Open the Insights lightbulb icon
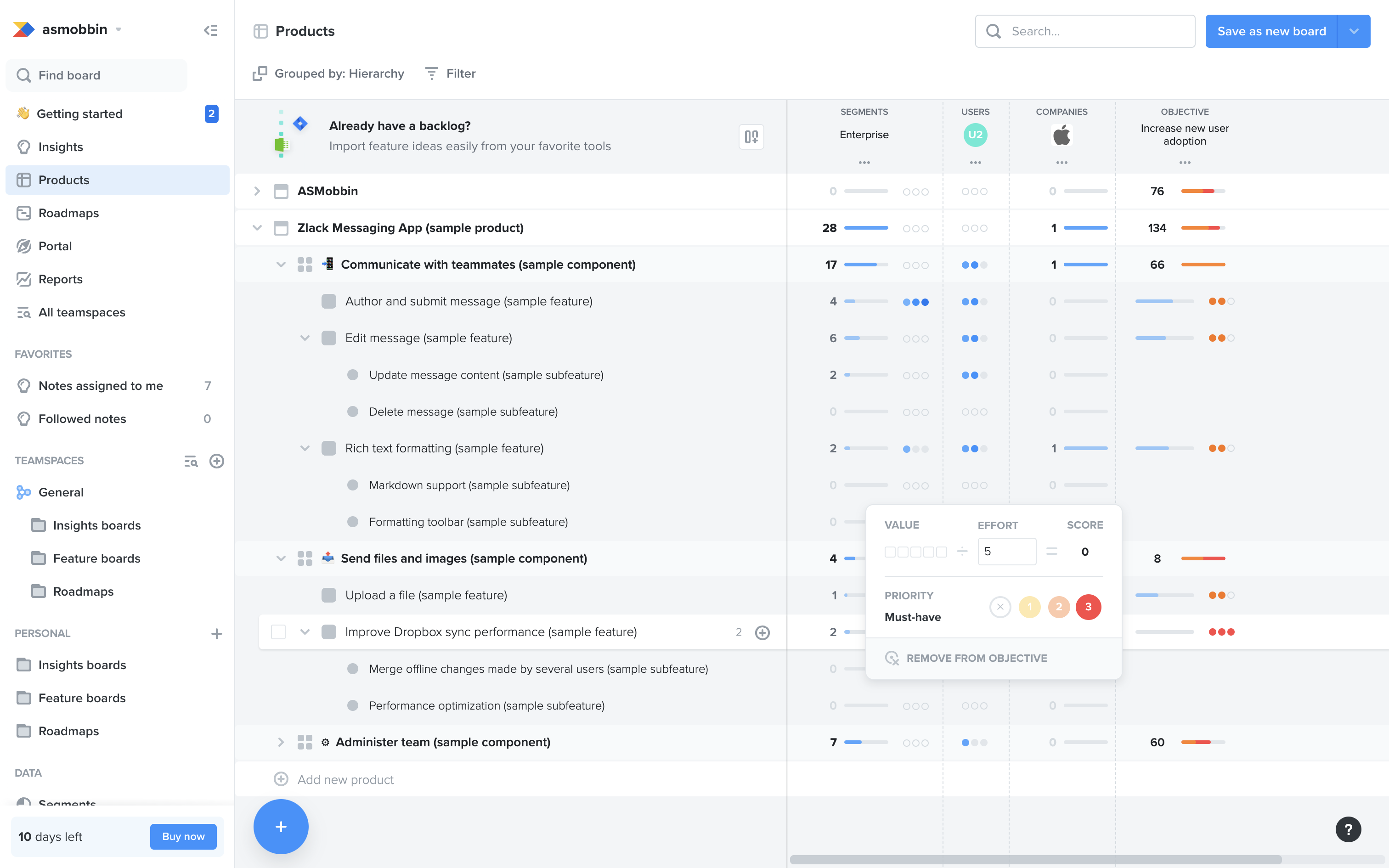Viewport: 1389px width, 868px height. coord(23,147)
